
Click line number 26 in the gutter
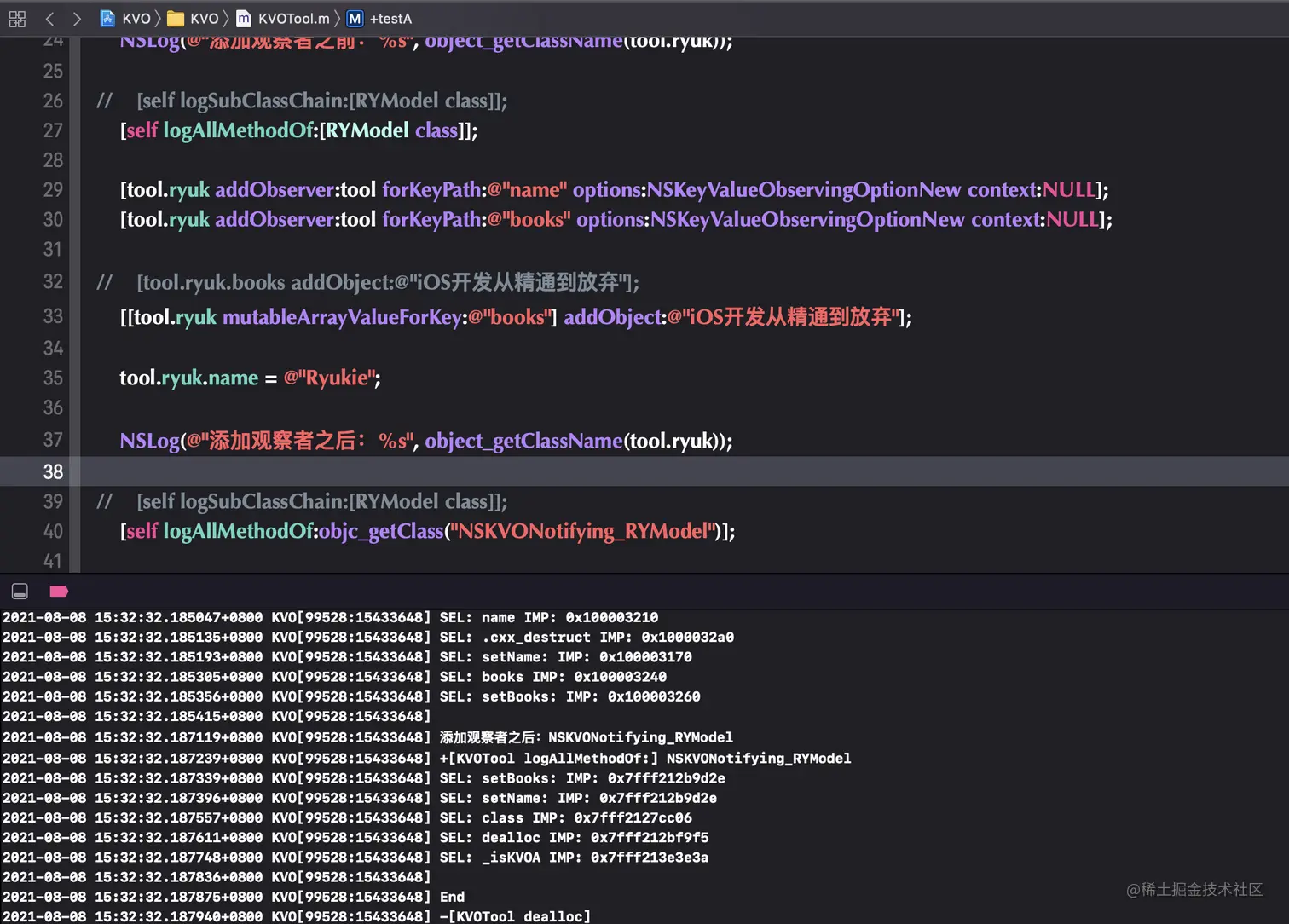click(53, 101)
